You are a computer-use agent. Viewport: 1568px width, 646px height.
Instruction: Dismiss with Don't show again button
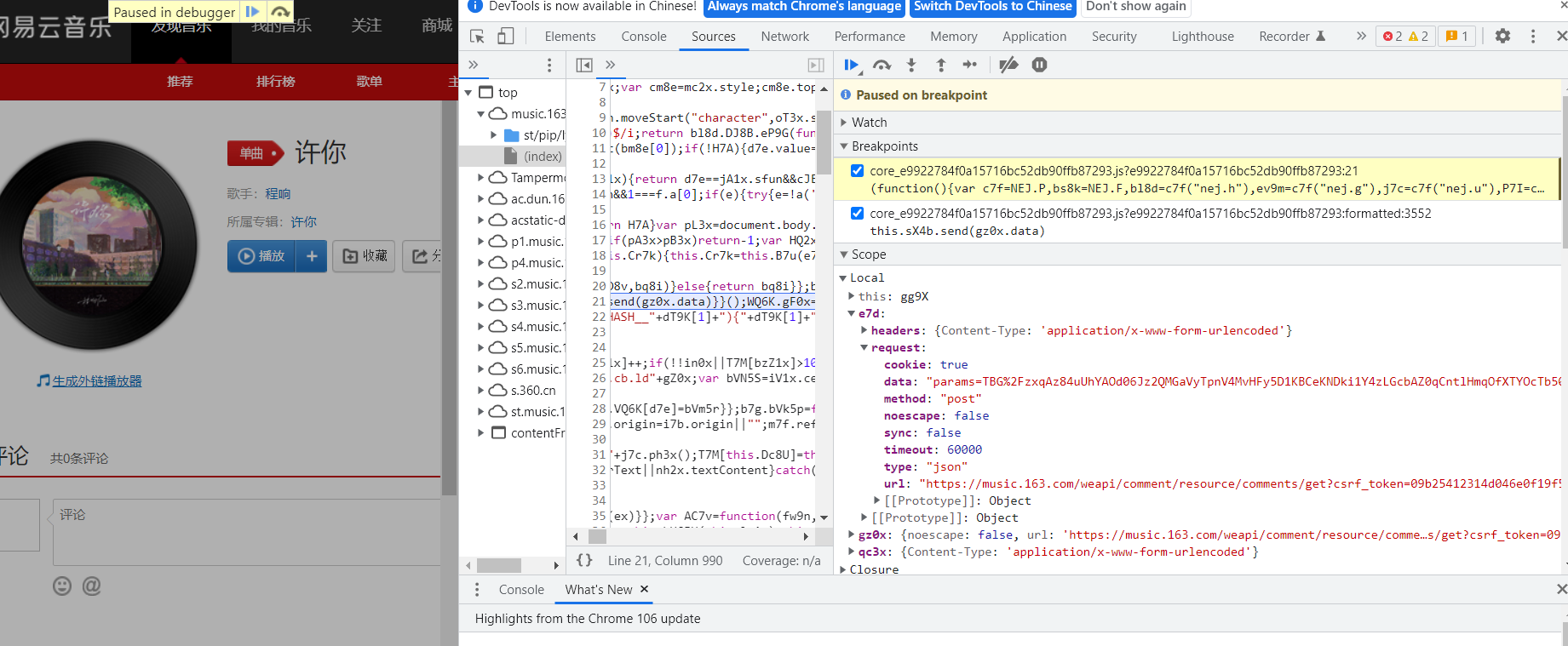click(1136, 7)
